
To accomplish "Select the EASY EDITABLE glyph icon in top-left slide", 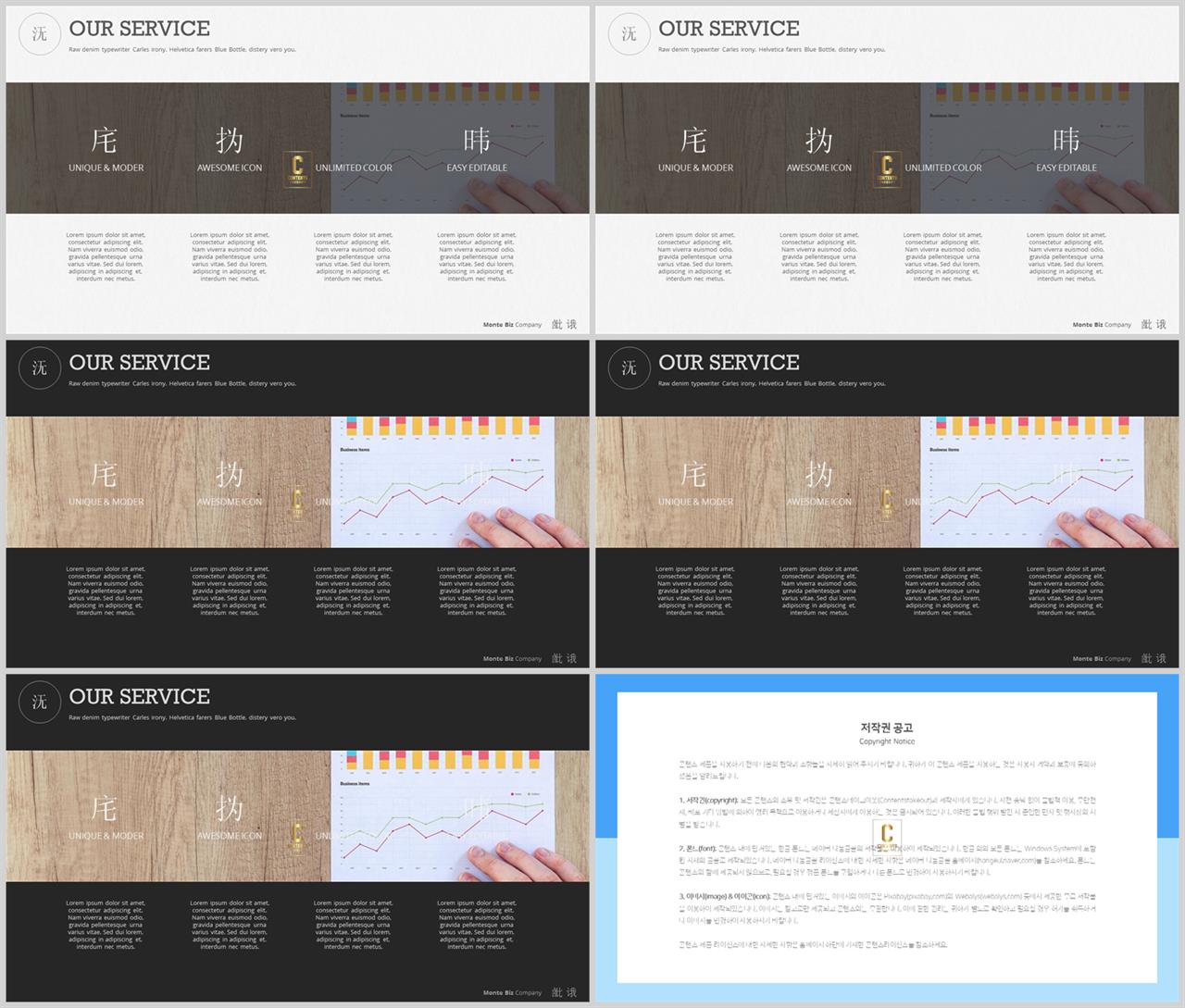I will (477, 141).
